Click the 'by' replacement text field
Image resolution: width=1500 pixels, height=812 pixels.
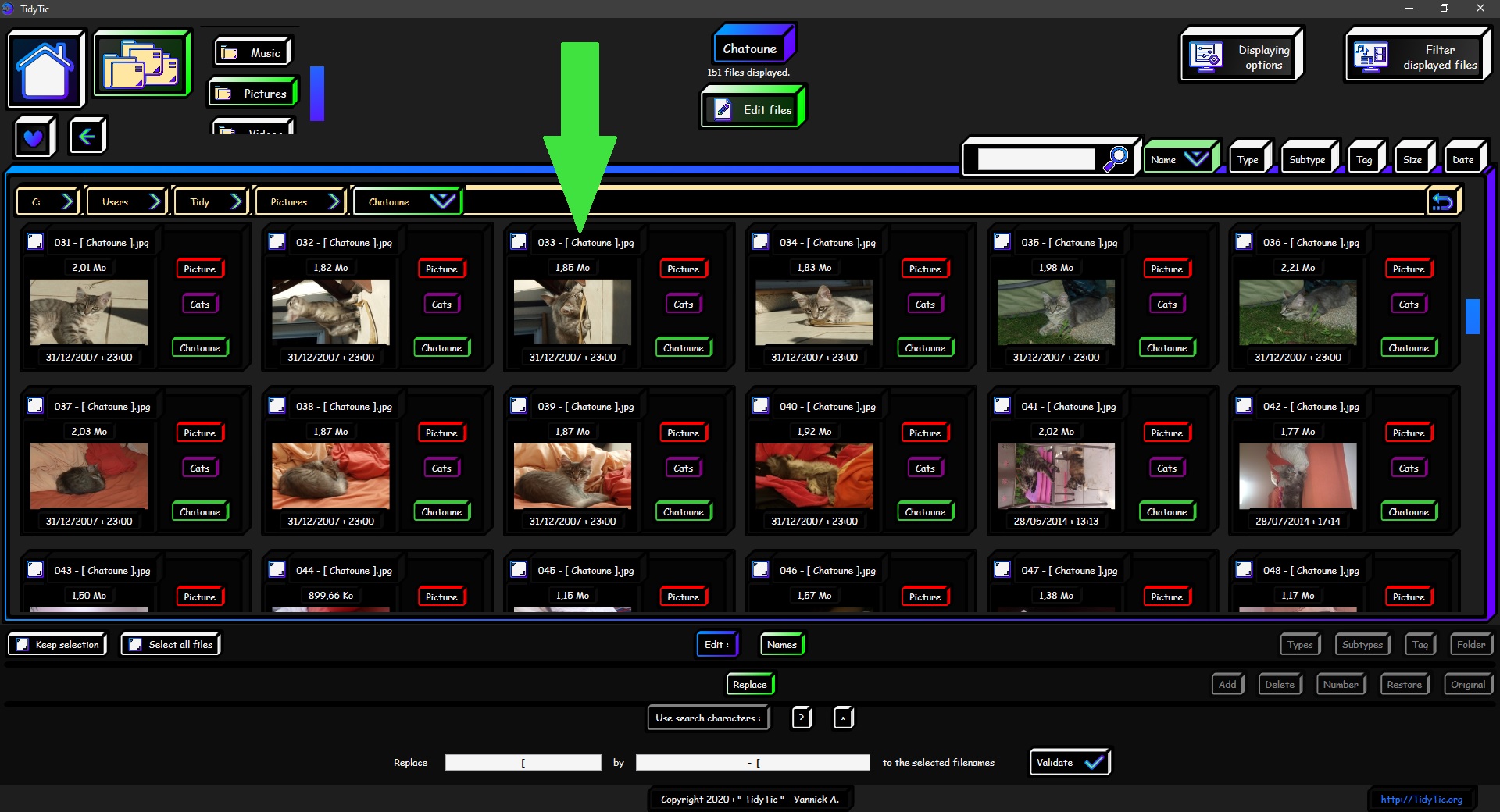(752, 762)
